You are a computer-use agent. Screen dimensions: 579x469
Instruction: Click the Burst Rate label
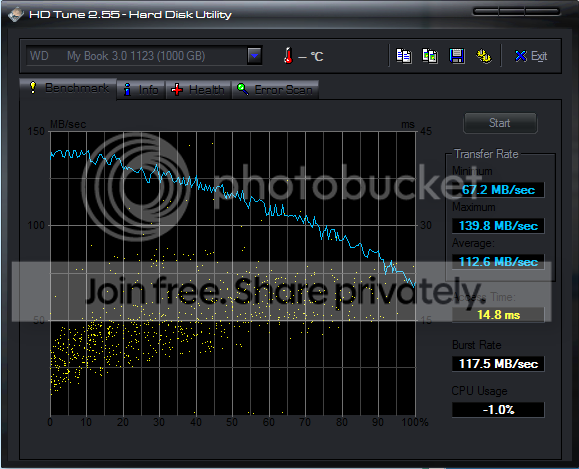click(477, 345)
